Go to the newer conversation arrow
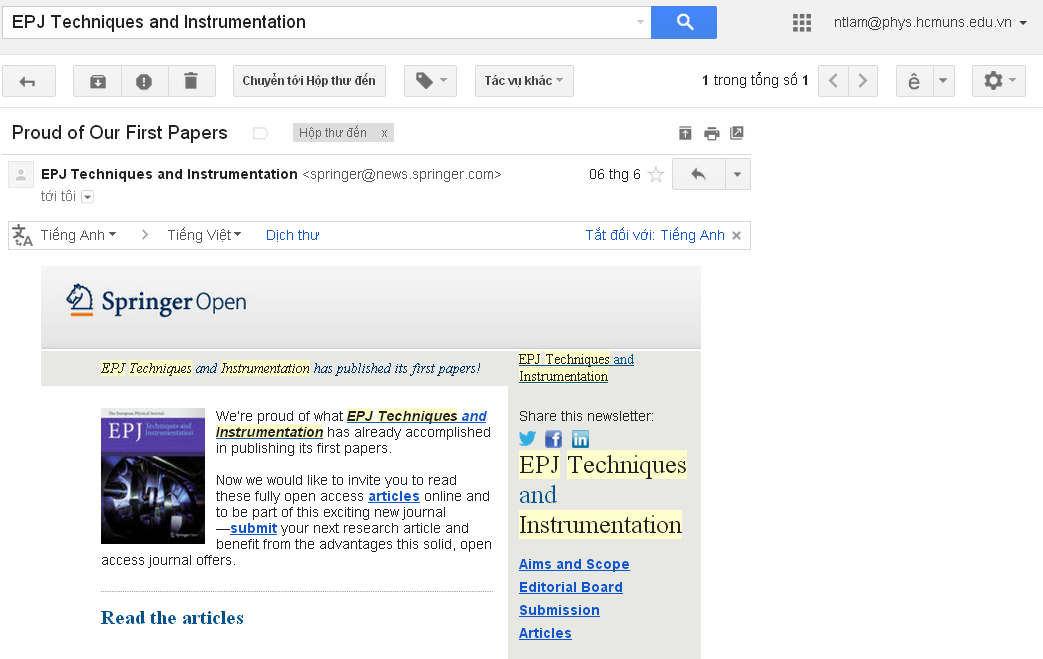This screenshot has height=659, width=1043. click(x=833, y=81)
